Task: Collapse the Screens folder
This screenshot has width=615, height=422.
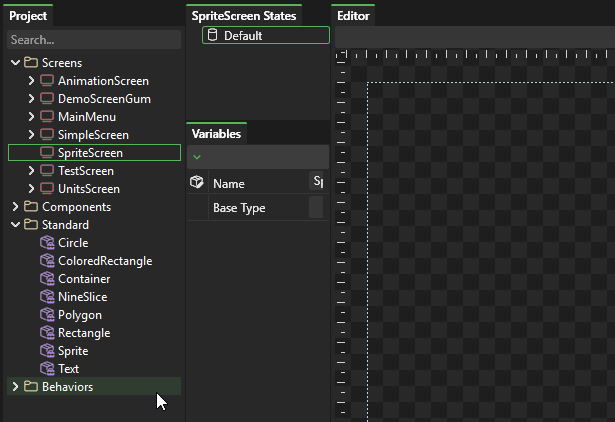Action: tap(15, 63)
